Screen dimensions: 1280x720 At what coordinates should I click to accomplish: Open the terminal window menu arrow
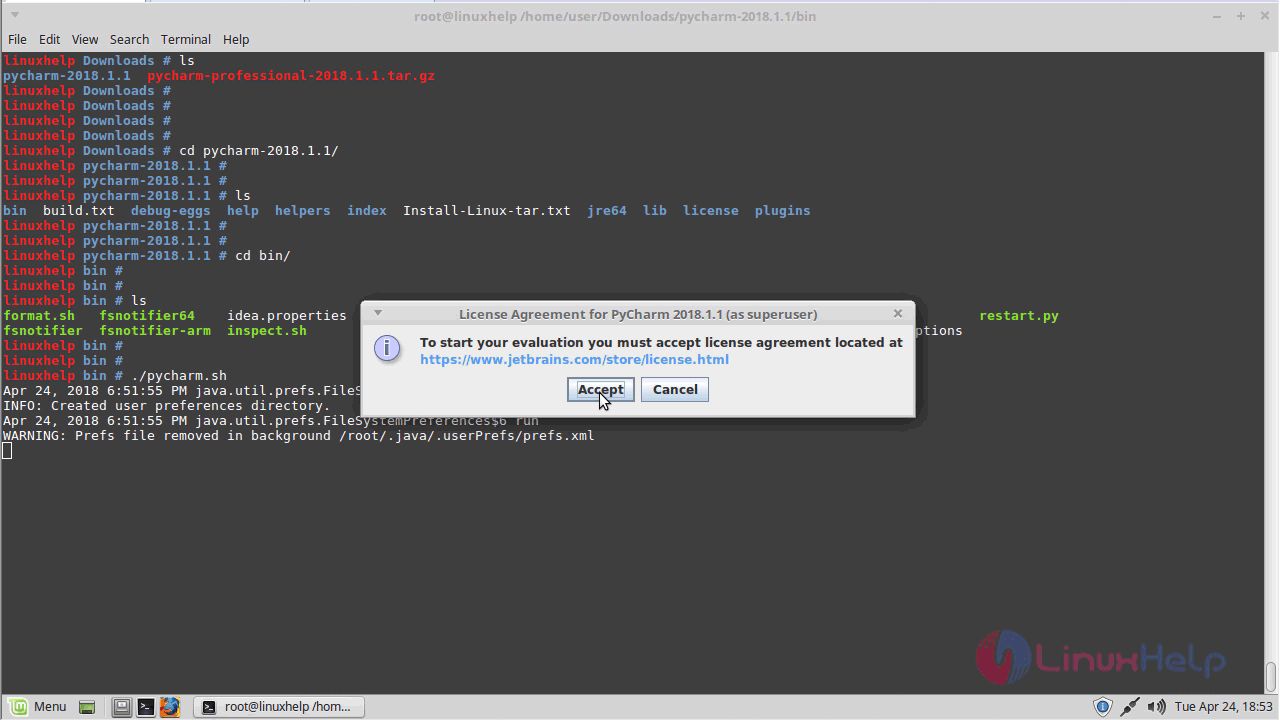[15, 15]
